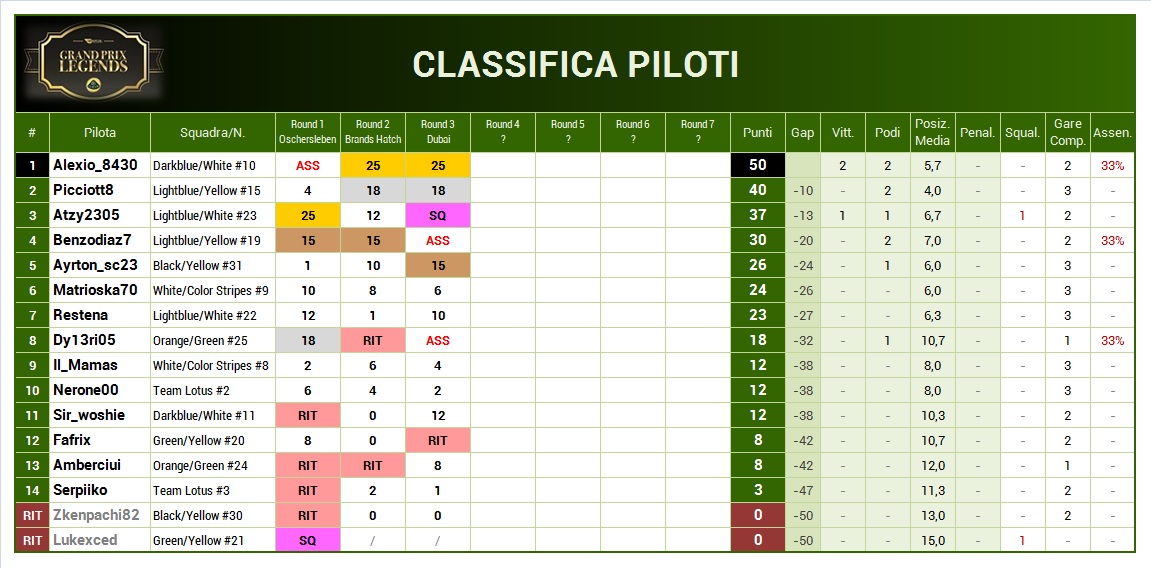Click the Round 1 Oschersleben header
Viewport: 1151px width, 568px height.
point(308,133)
